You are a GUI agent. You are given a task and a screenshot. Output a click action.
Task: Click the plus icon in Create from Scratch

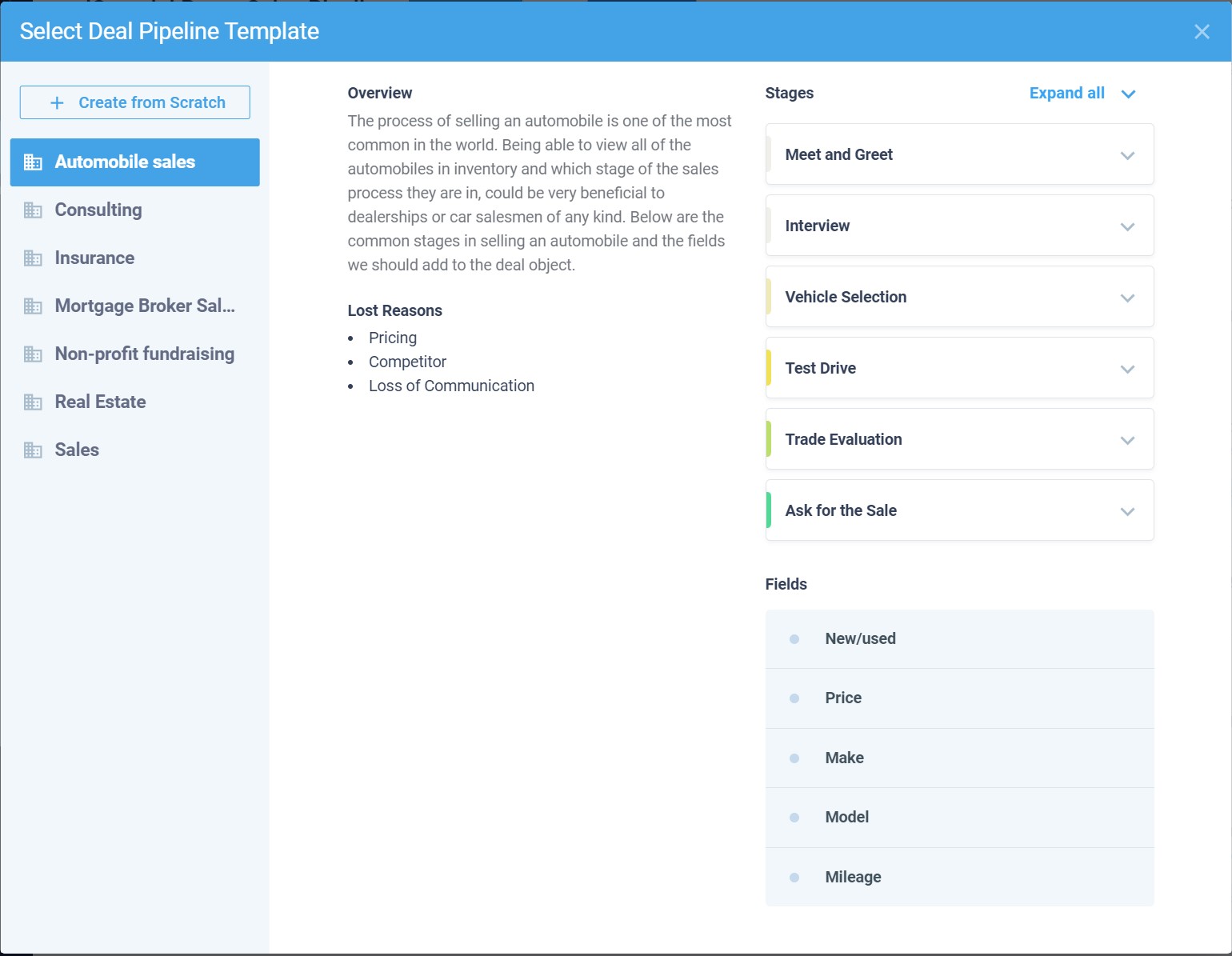[57, 103]
